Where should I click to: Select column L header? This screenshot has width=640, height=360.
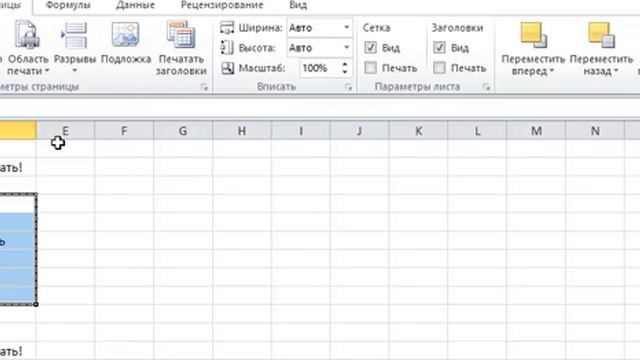(477, 131)
